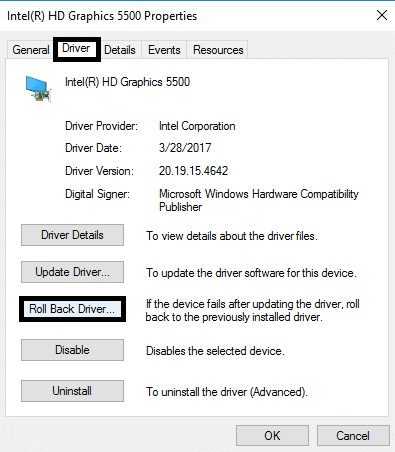Viewport: 395px width, 452px height.
Task: Dismiss dialog with Cancel button
Action: tap(353, 436)
